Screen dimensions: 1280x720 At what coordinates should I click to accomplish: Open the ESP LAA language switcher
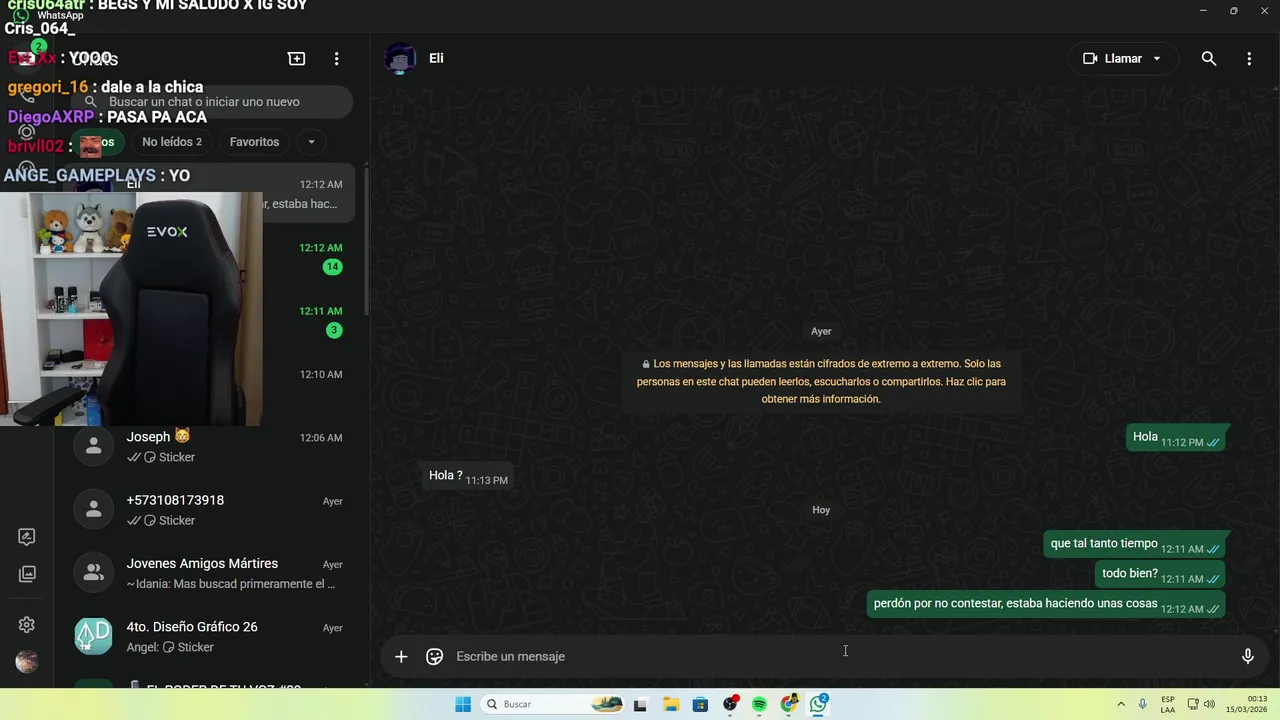point(1168,704)
